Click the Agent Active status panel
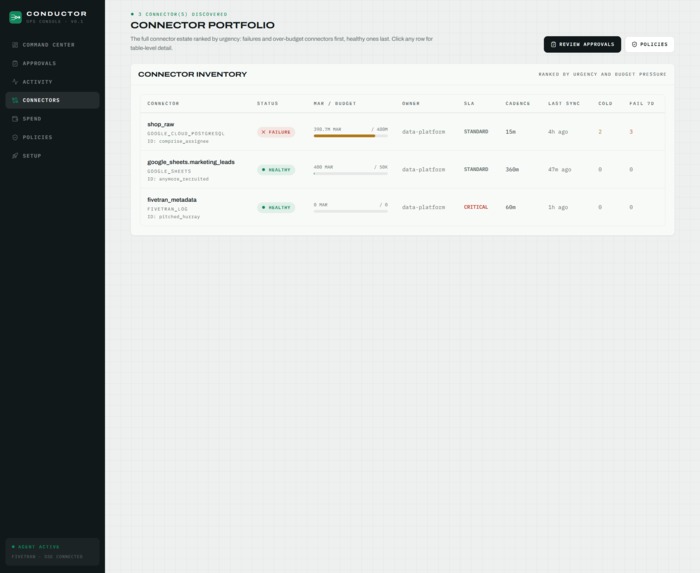The image size is (700, 573). tap(52, 552)
